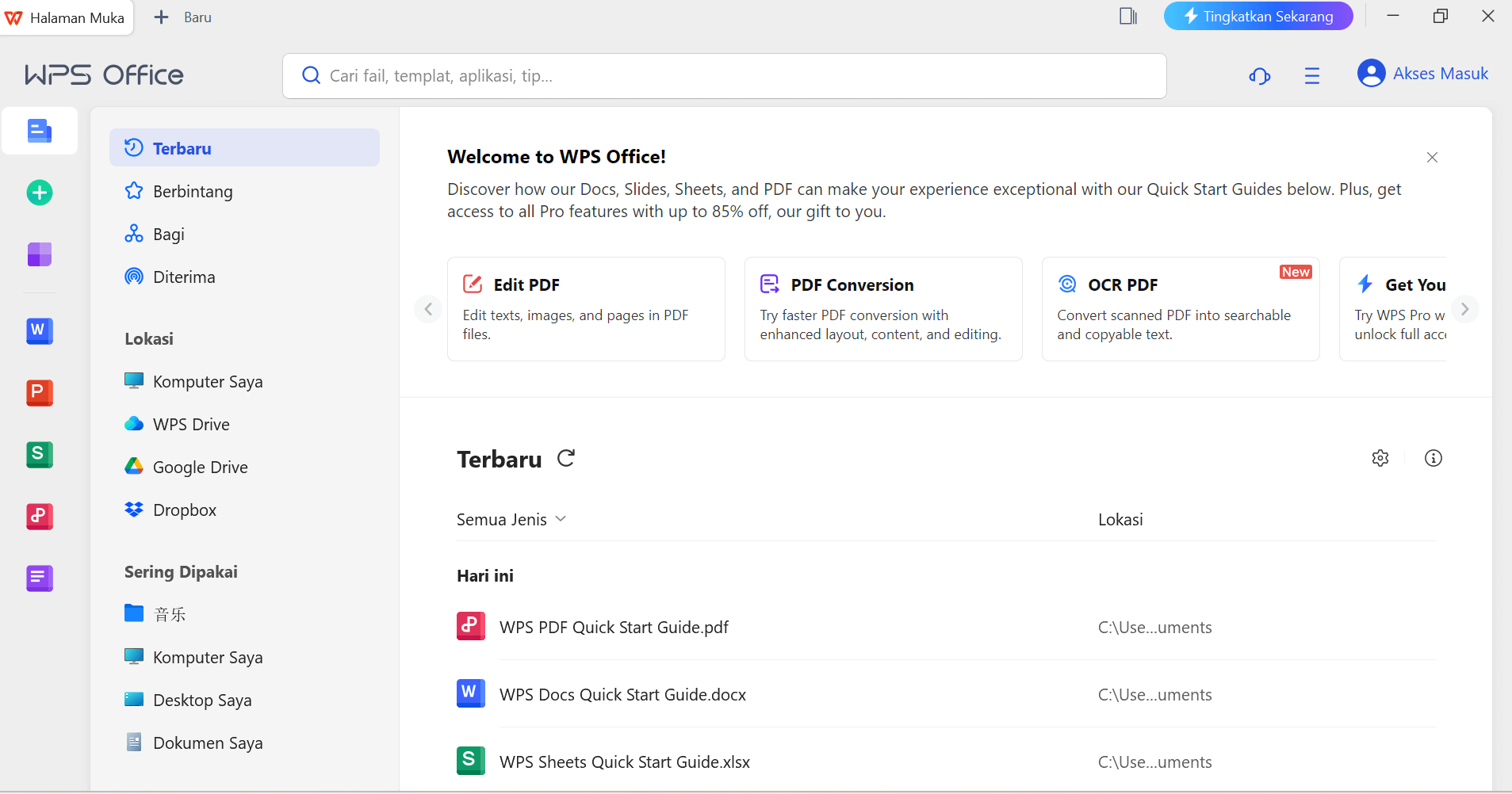1512x794 pixels.
Task: Open a new blank document with the plus icon
Action: (x=39, y=192)
